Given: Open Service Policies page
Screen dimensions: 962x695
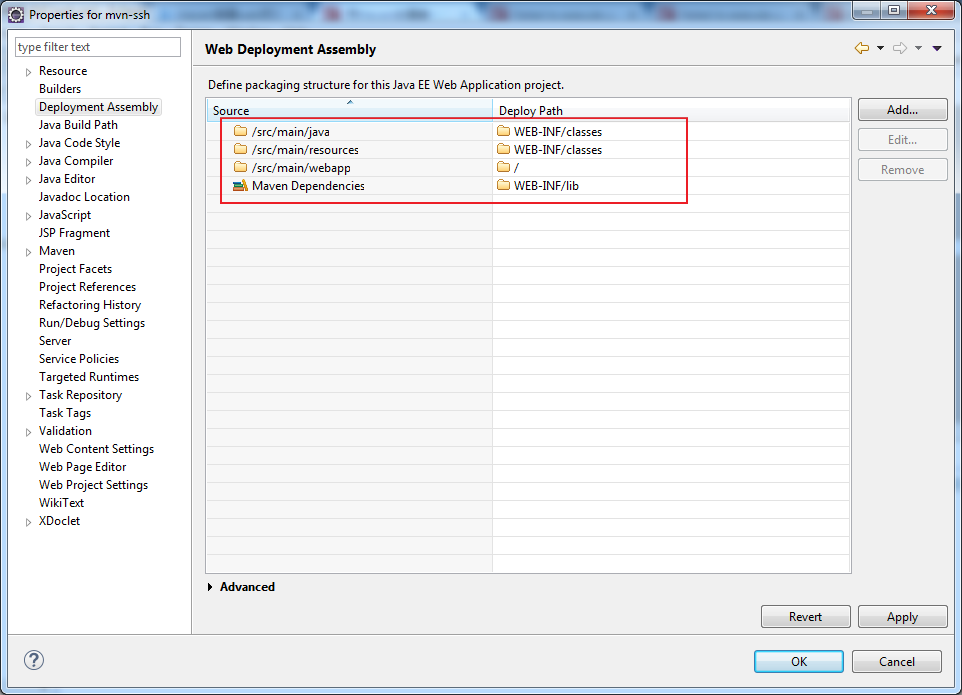Looking at the screenshot, I should pyautogui.click(x=79, y=359).
